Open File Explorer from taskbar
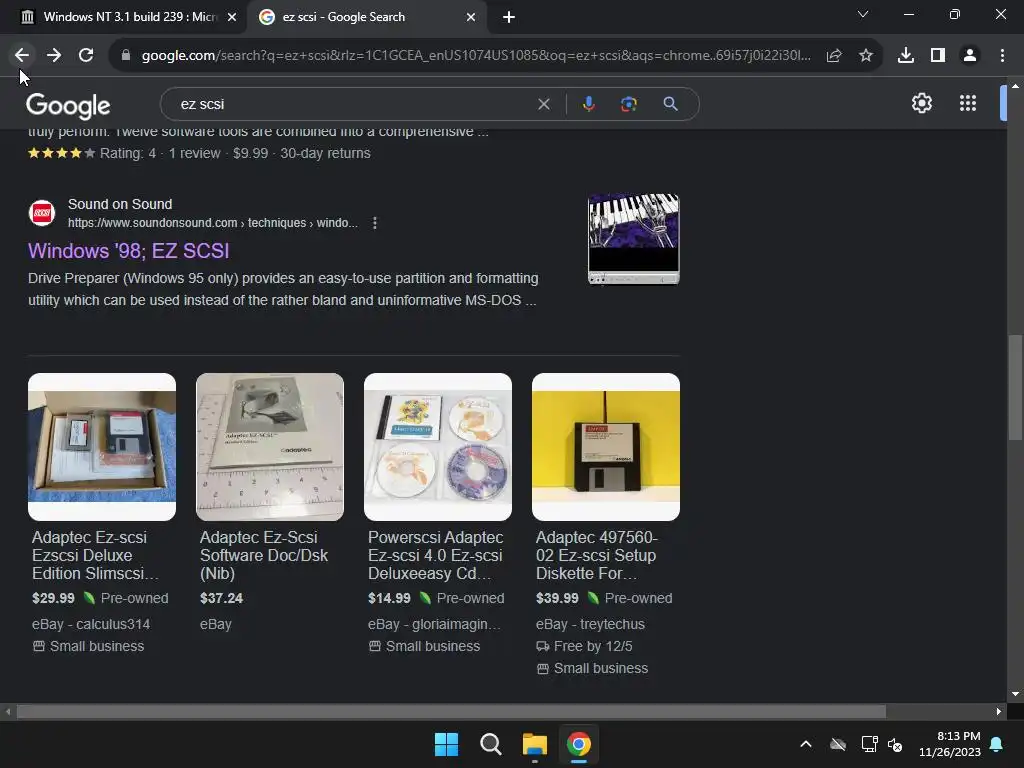The image size is (1024, 768). tap(534, 744)
